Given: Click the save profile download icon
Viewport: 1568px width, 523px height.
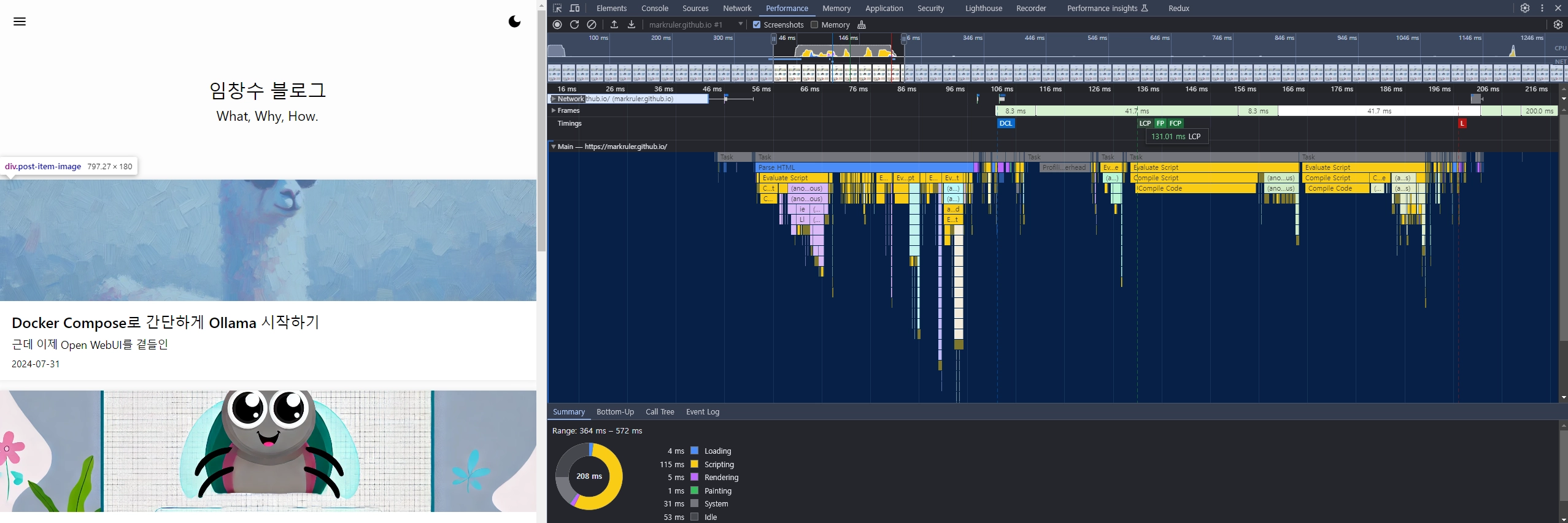Looking at the screenshot, I should [631, 25].
